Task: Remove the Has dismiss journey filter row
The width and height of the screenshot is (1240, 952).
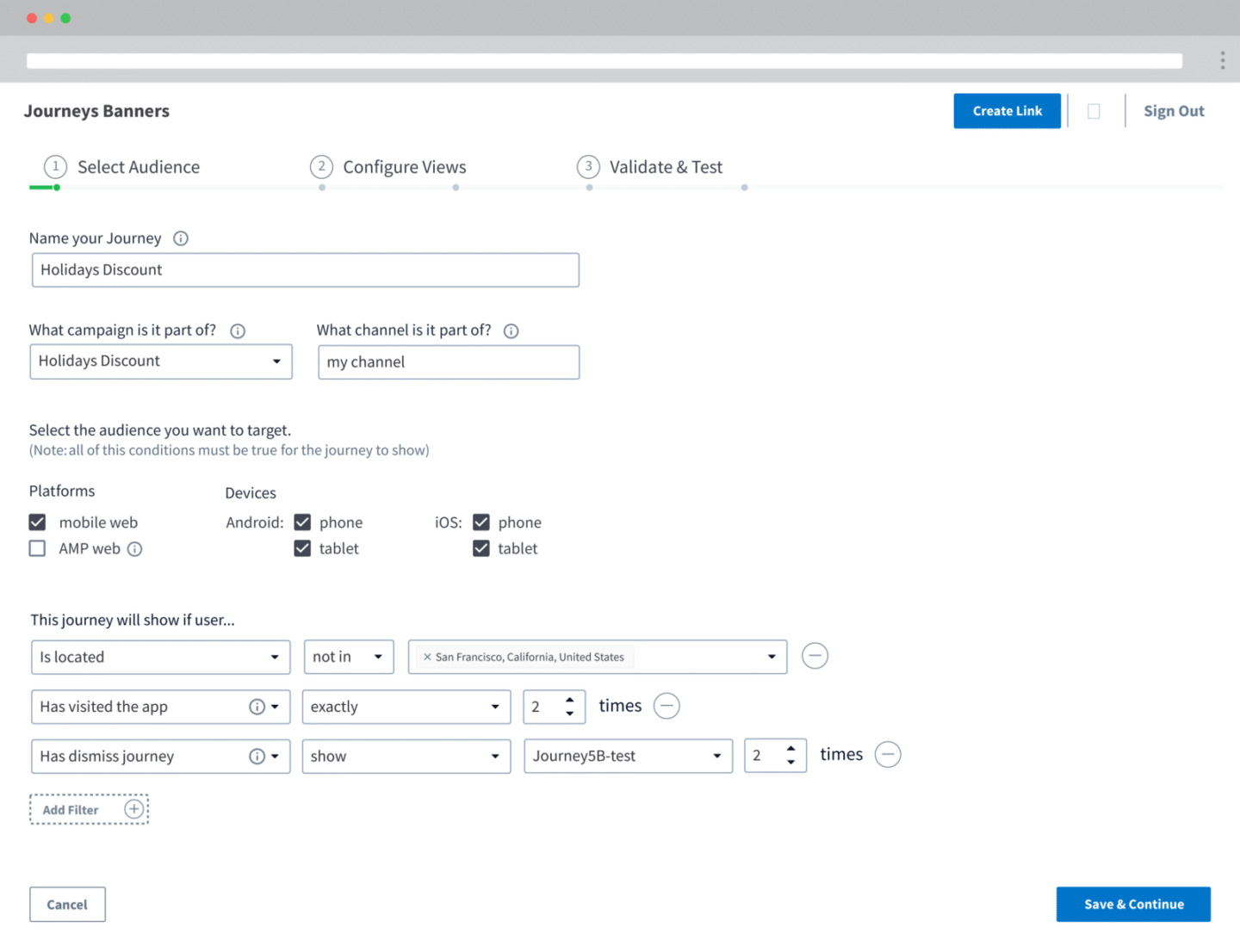Action: [x=888, y=754]
